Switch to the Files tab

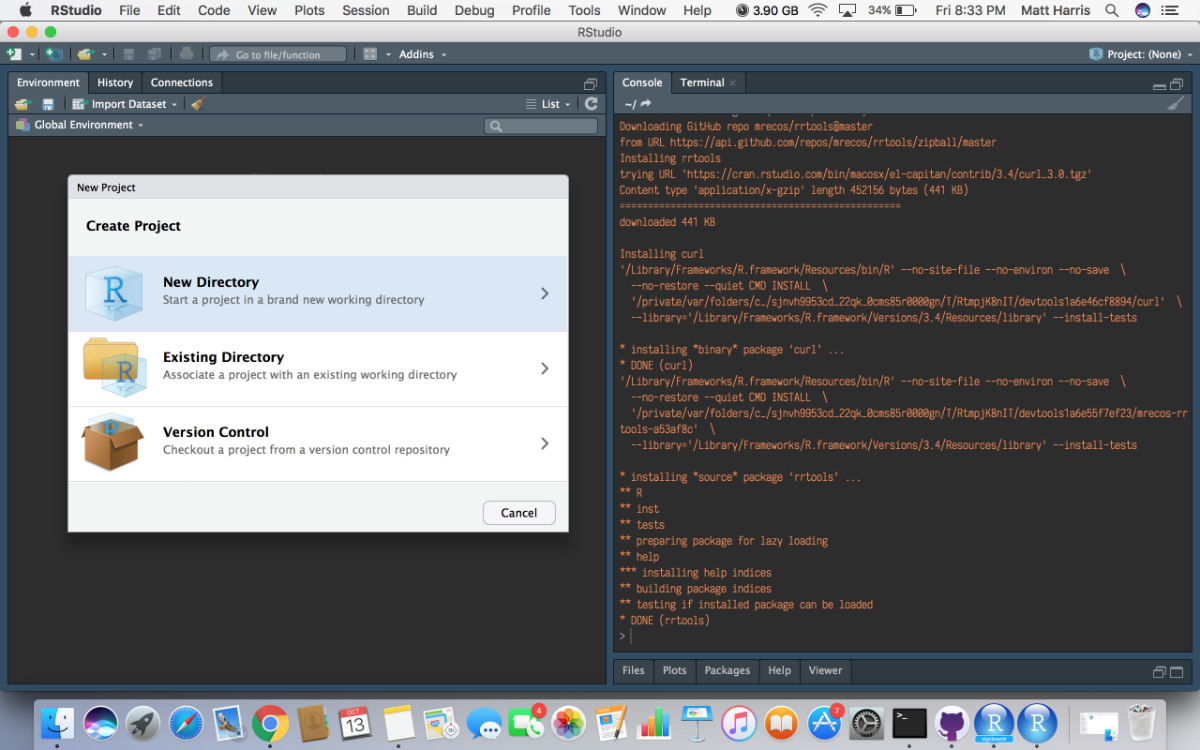click(x=634, y=671)
